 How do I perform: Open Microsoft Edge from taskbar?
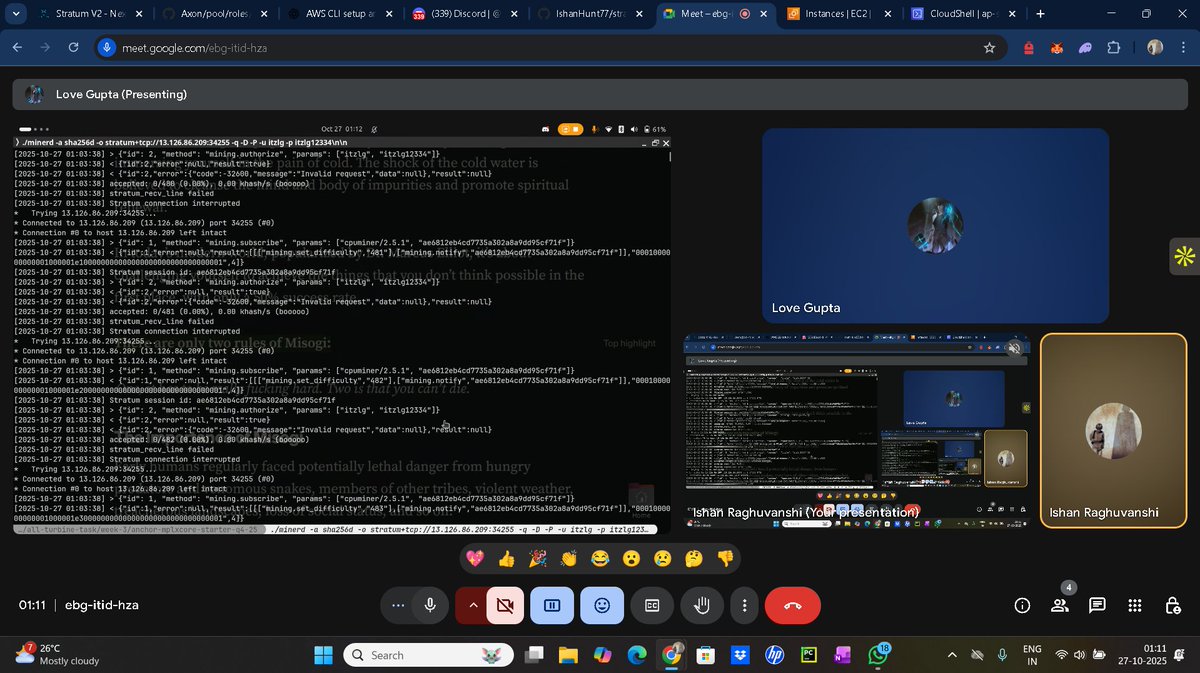[x=637, y=655]
